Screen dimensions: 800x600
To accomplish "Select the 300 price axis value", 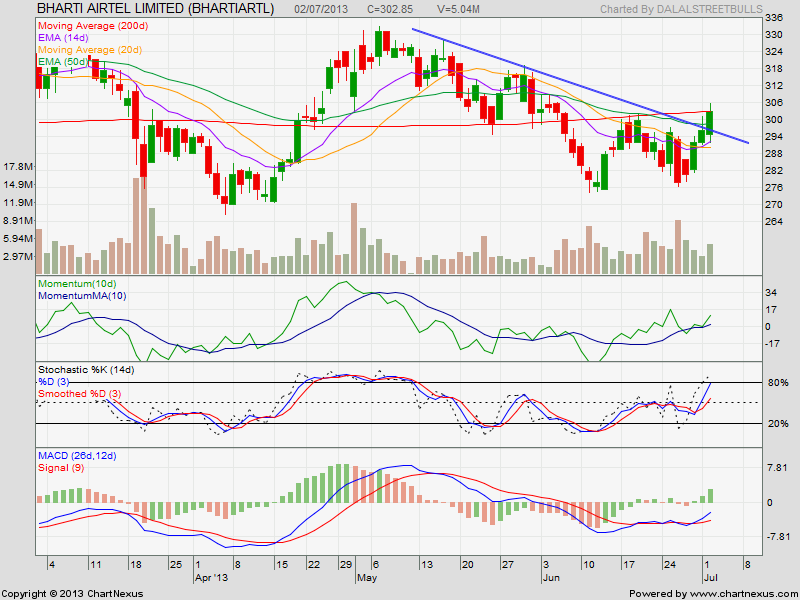I will coord(774,119).
